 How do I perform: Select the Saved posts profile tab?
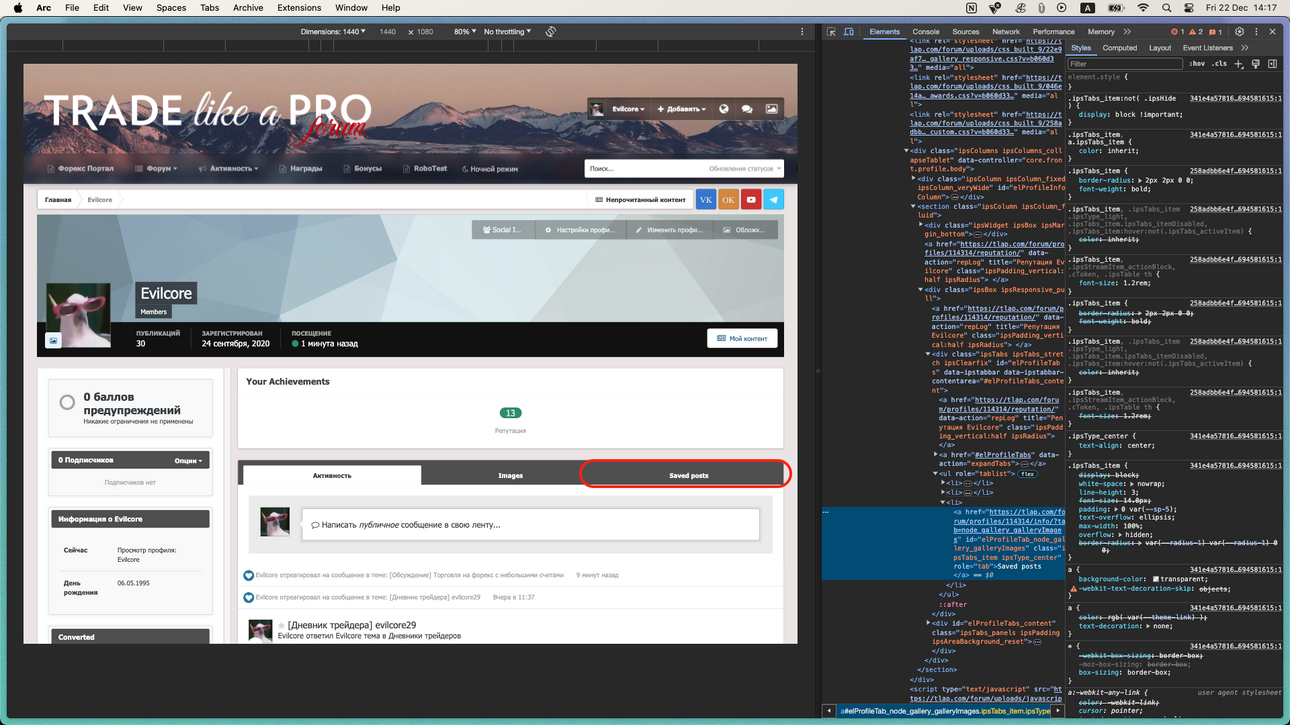pos(688,476)
